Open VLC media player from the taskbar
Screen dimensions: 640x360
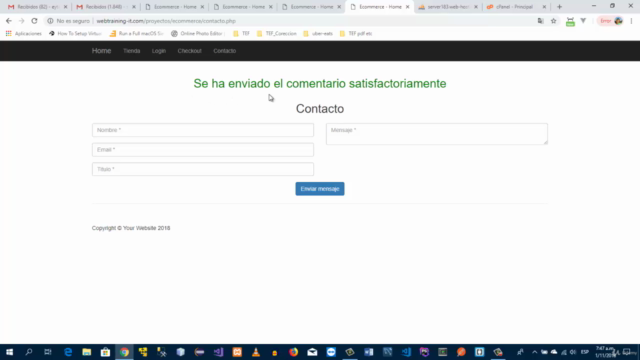coord(256,352)
